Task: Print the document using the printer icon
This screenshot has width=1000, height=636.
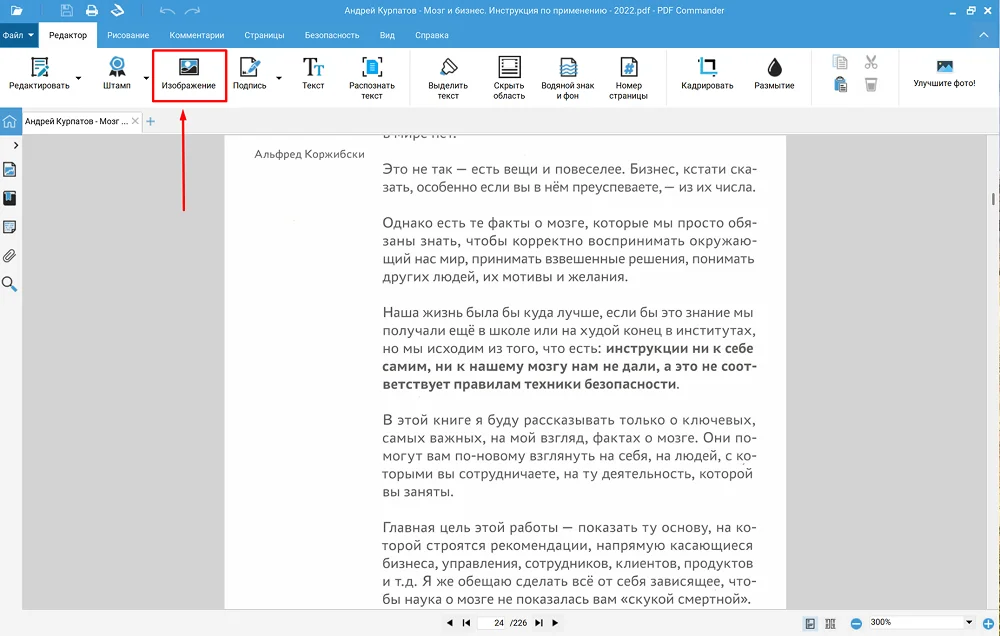Action: 92,10
